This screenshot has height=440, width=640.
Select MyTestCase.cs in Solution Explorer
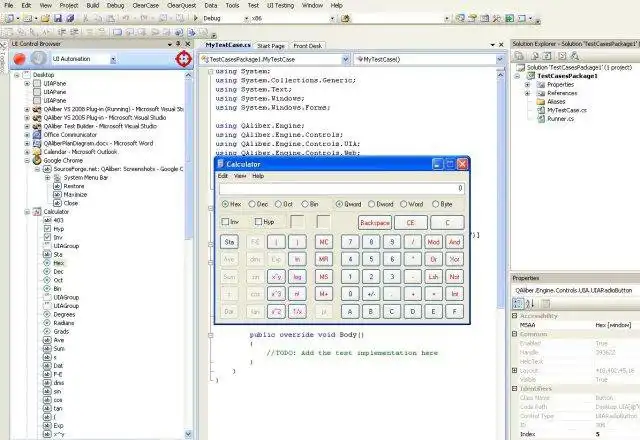point(567,110)
